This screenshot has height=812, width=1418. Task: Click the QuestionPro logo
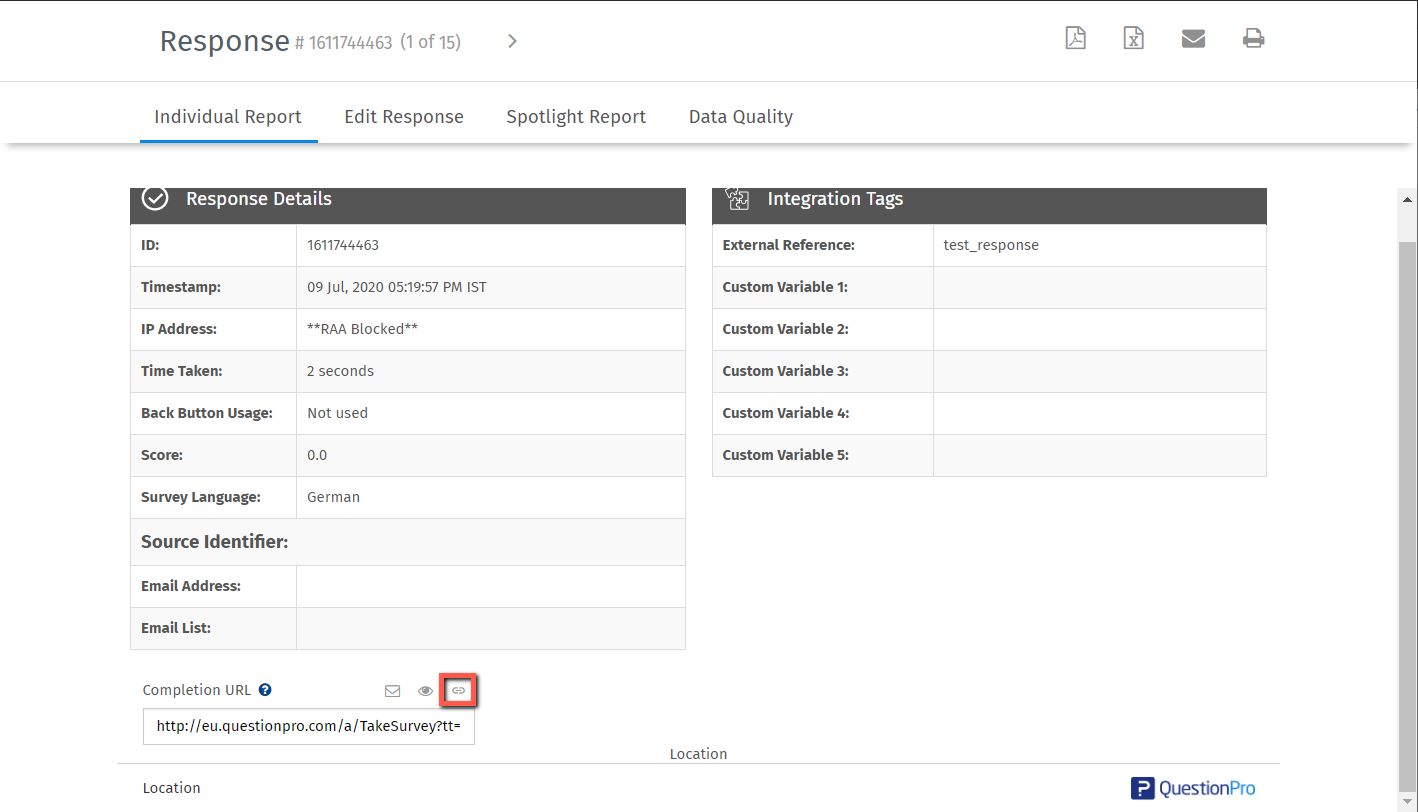coord(1193,788)
